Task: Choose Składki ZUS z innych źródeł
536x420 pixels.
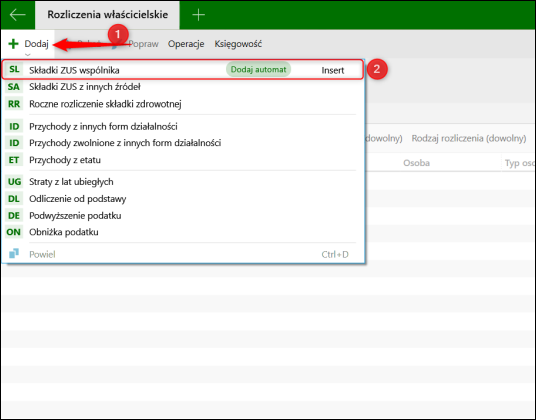Action: click(183, 87)
